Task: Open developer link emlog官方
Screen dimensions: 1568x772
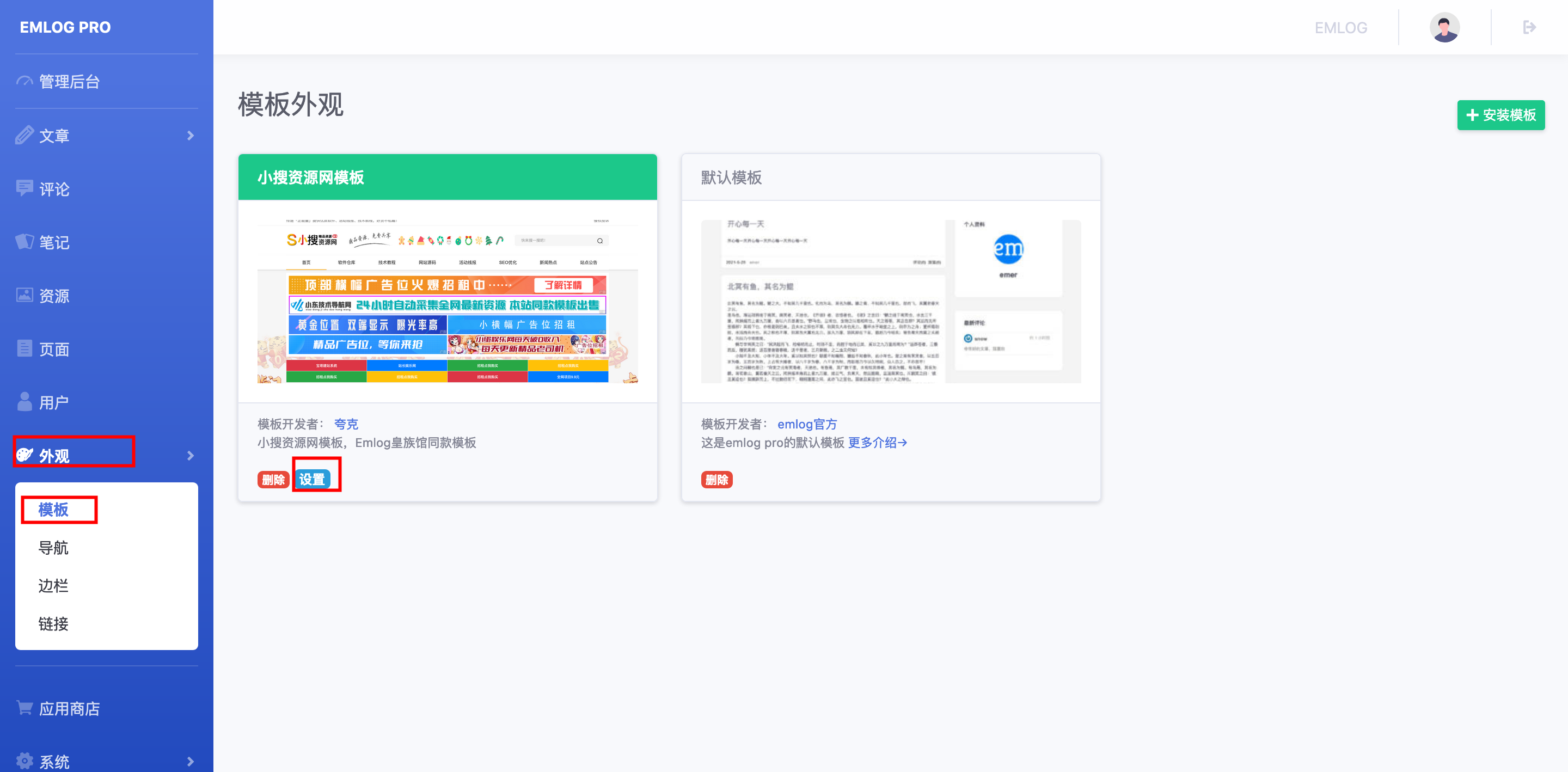Action: (806, 424)
